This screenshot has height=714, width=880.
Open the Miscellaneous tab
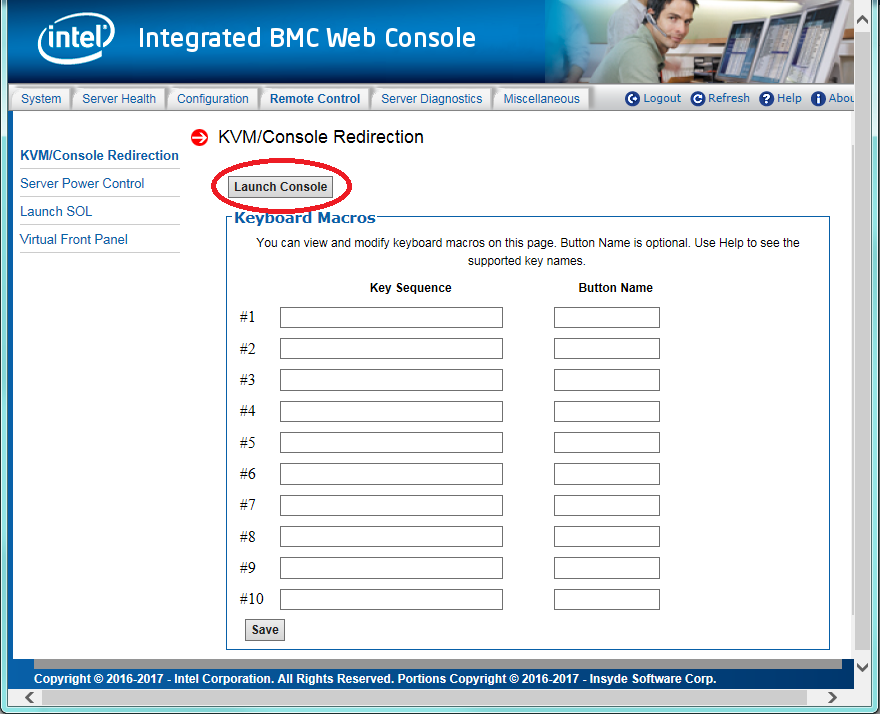point(541,99)
